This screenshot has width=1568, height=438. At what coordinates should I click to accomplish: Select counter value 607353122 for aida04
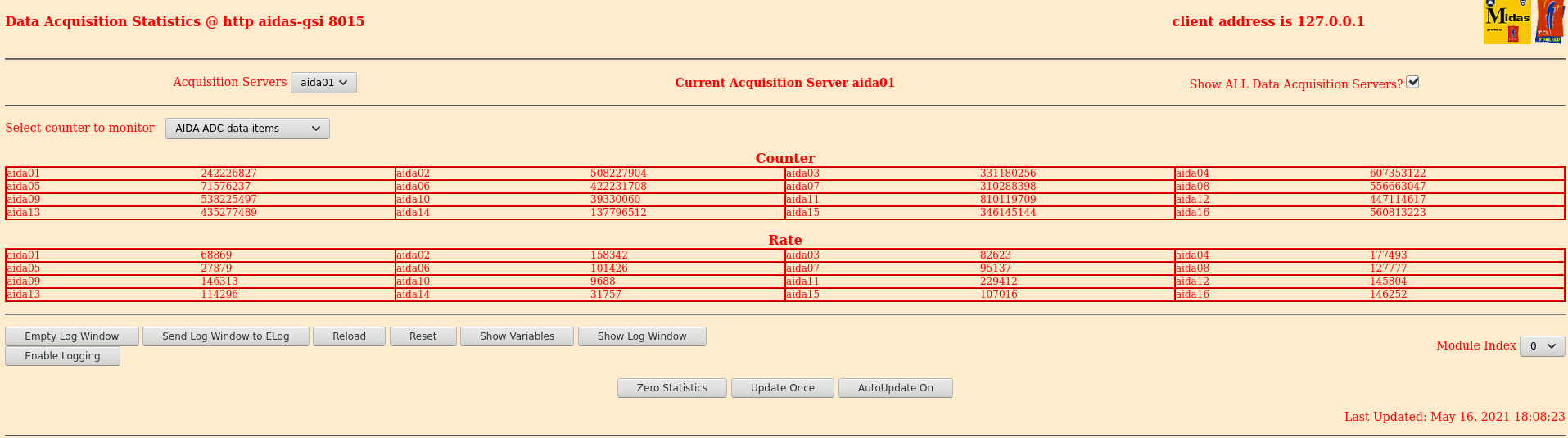click(1398, 174)
